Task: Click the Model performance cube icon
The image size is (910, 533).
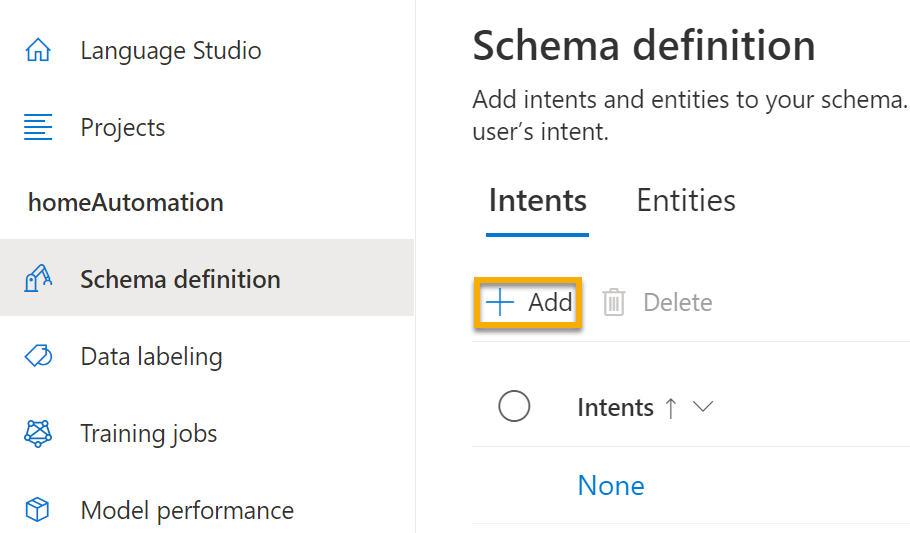Action: 38,511
